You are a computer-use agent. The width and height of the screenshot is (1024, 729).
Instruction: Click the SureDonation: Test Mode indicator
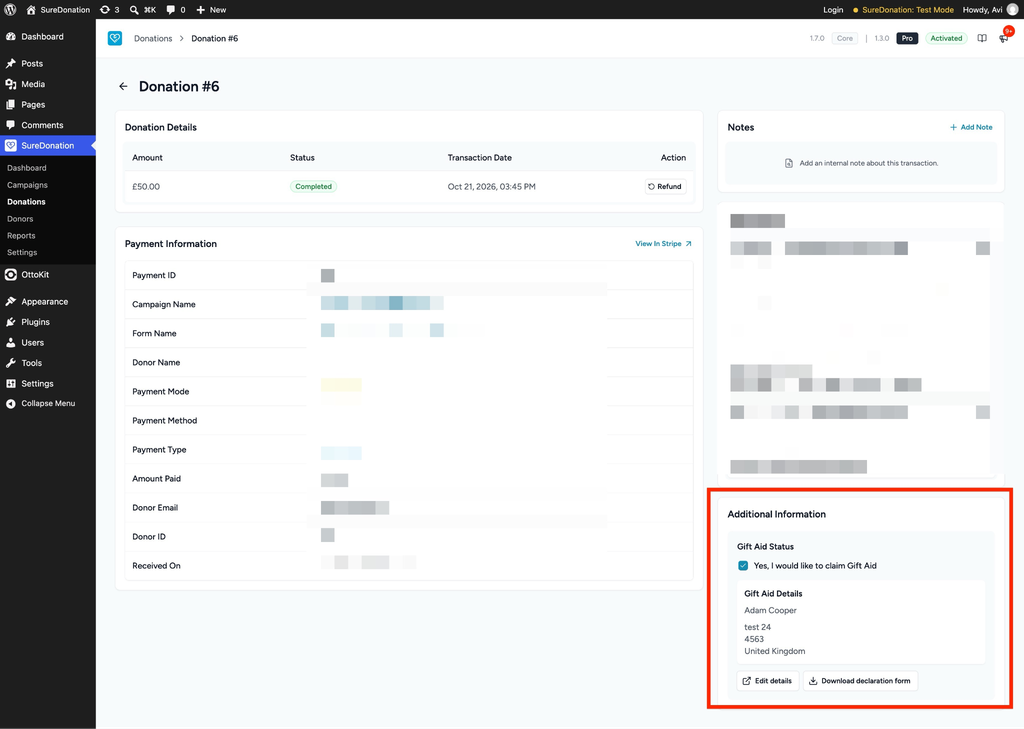[903, 10]
